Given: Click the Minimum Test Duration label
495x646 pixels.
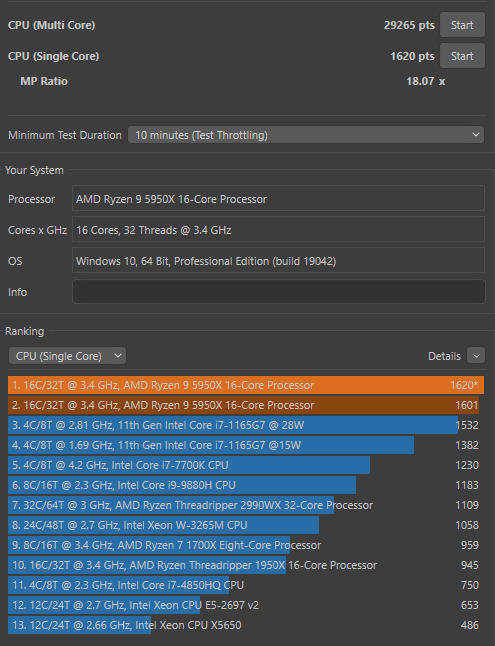Looking at the screenshot, I should [x=65, y=135].
